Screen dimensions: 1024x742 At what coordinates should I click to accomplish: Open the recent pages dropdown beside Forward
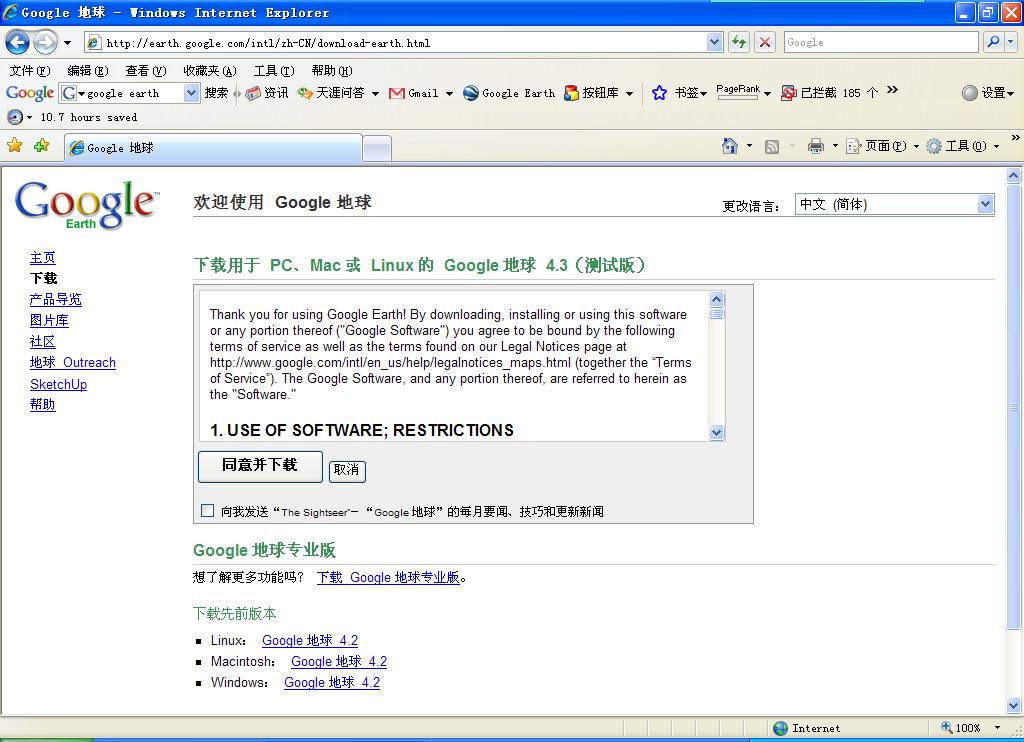(67, 43)
